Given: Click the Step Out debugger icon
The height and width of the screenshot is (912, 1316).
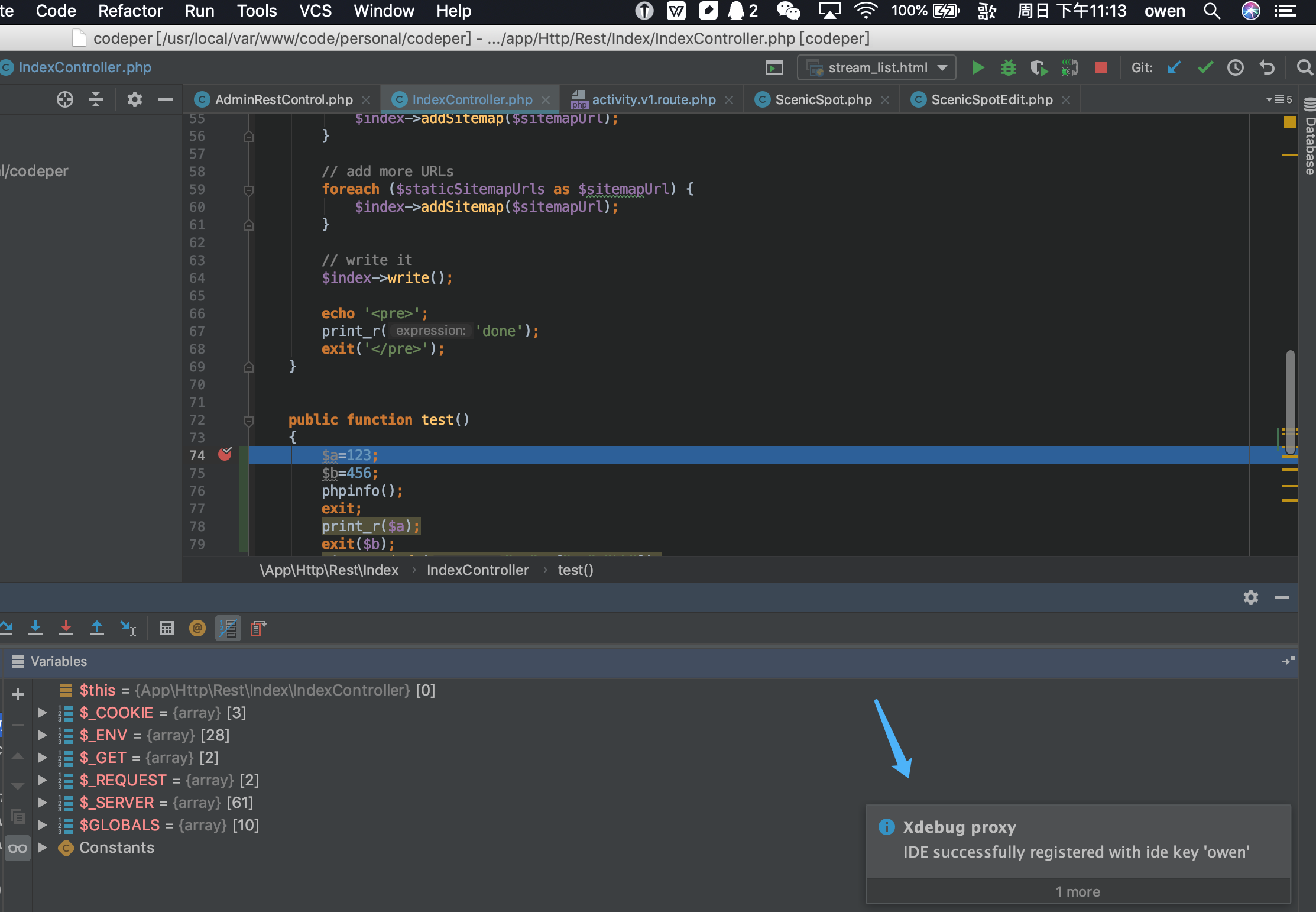Looking at the screenshot, I should coord(97,629).
